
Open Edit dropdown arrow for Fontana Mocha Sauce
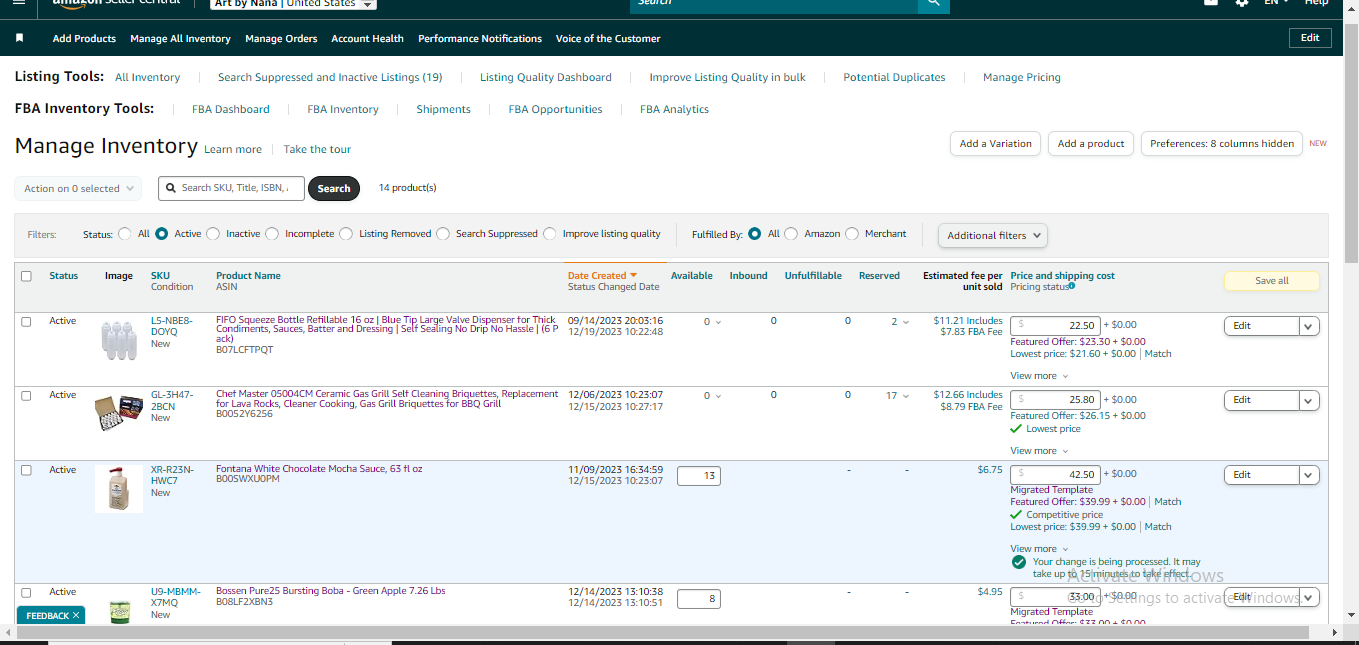tap(1308, 475)
